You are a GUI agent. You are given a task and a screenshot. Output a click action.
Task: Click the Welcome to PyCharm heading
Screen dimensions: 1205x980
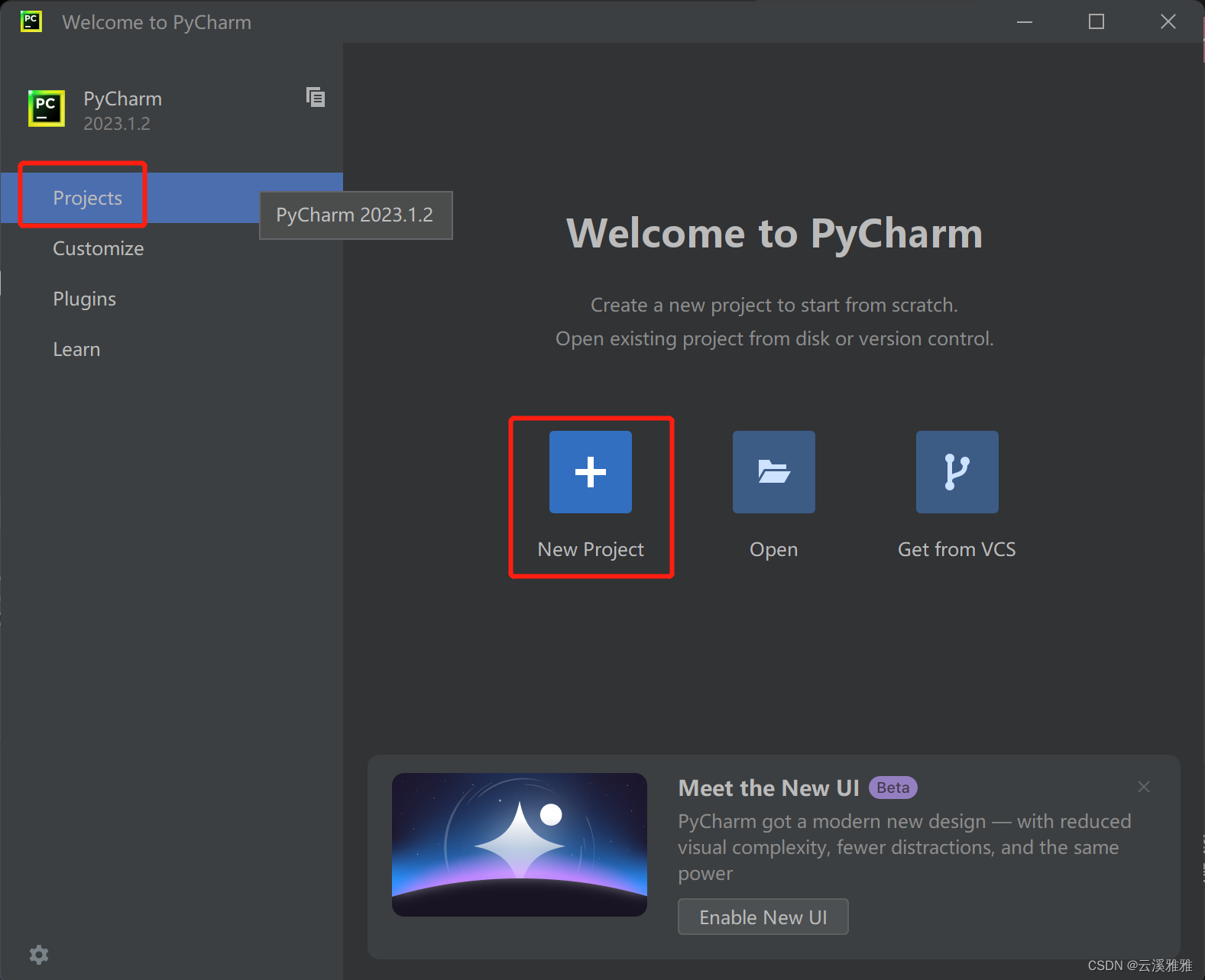[774, 234]
